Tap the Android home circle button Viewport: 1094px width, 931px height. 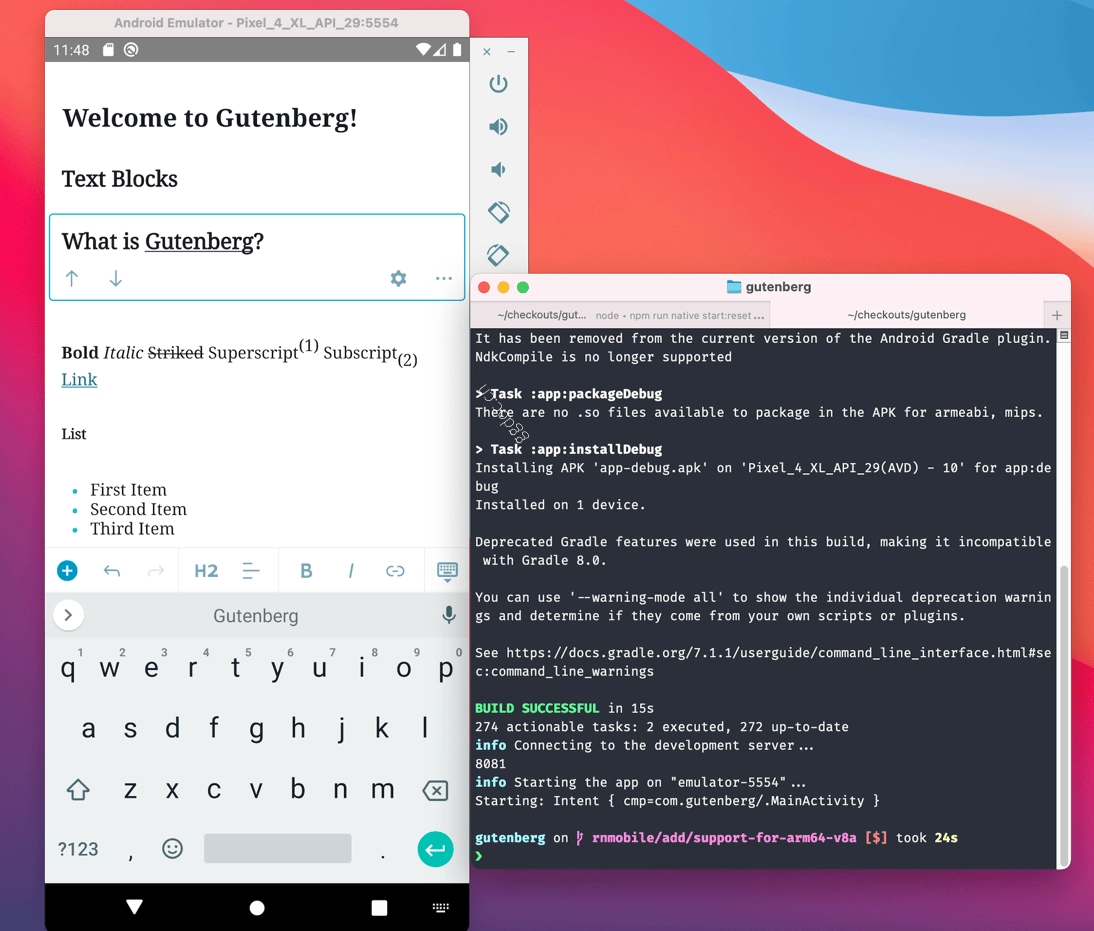pyautogui.click(x=257, y=907)
